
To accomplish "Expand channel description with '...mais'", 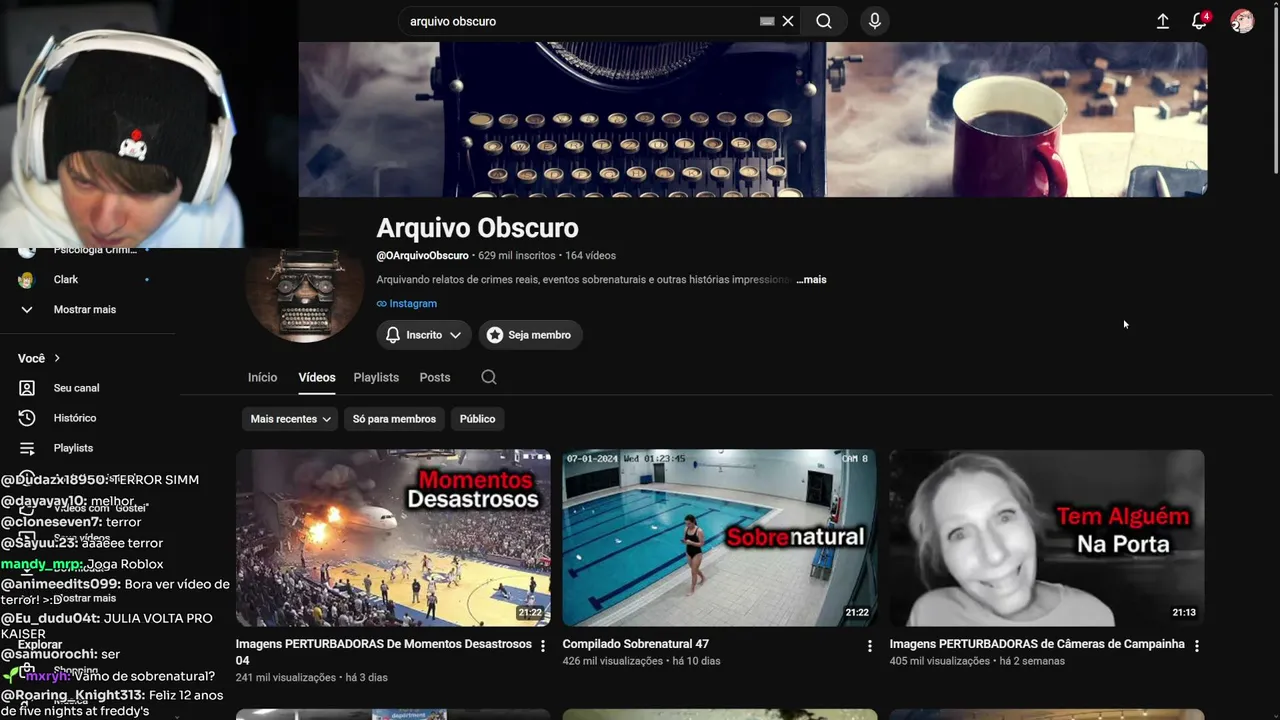I will [x=812, y=280].
